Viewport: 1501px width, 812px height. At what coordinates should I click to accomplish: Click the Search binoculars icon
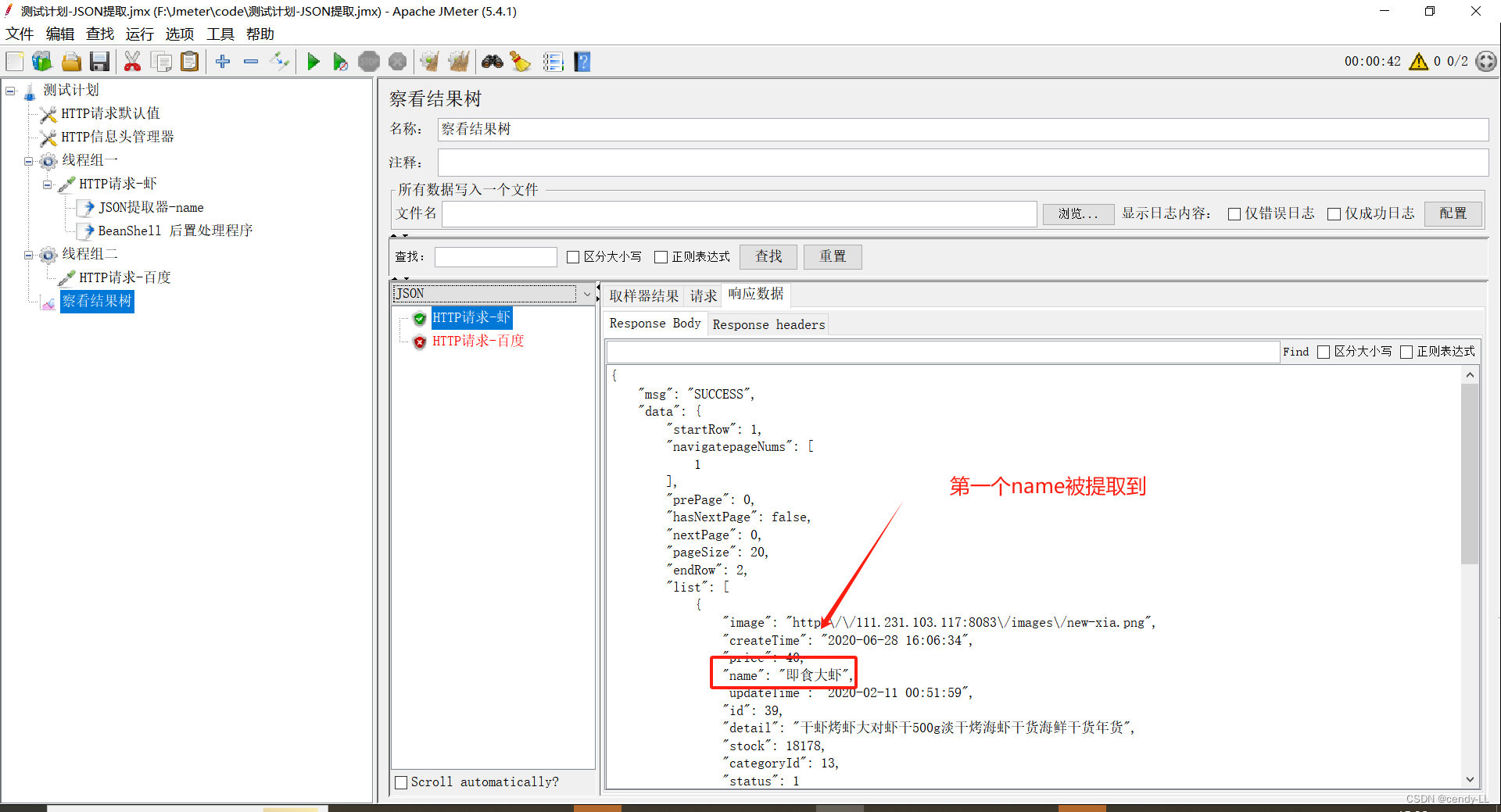pyautogui.click(x=492, y=61)
